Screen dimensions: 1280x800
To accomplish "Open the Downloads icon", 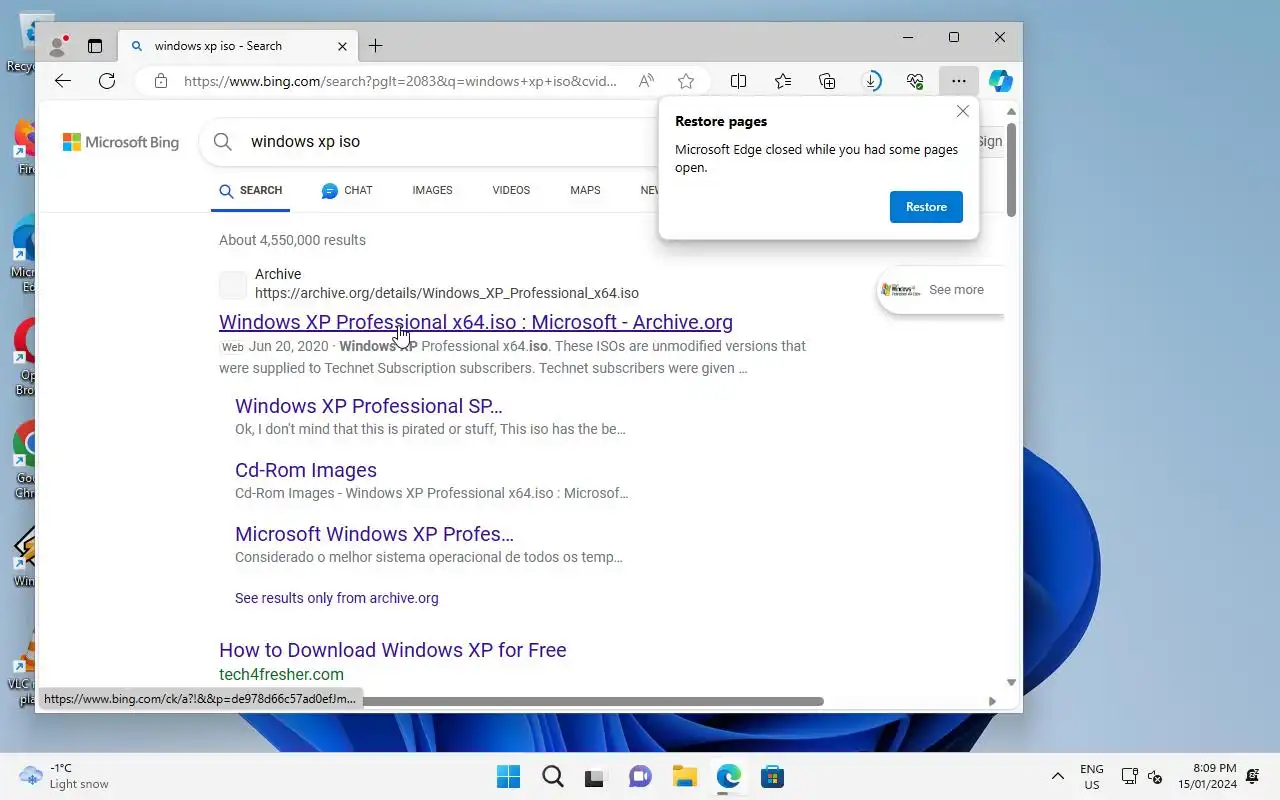I will pos(872,81).
